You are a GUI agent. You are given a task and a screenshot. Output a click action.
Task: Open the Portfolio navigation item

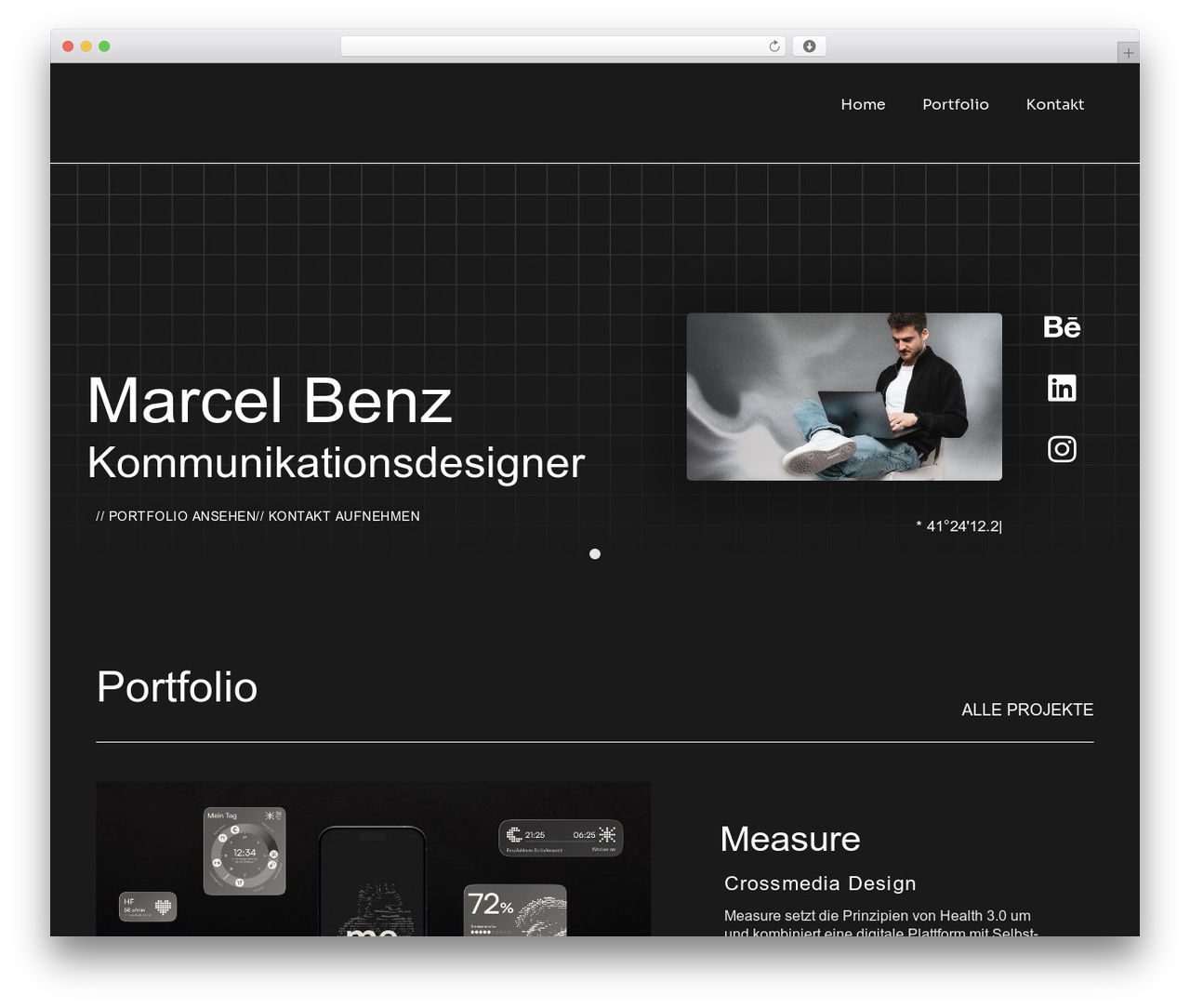point(956,104)
